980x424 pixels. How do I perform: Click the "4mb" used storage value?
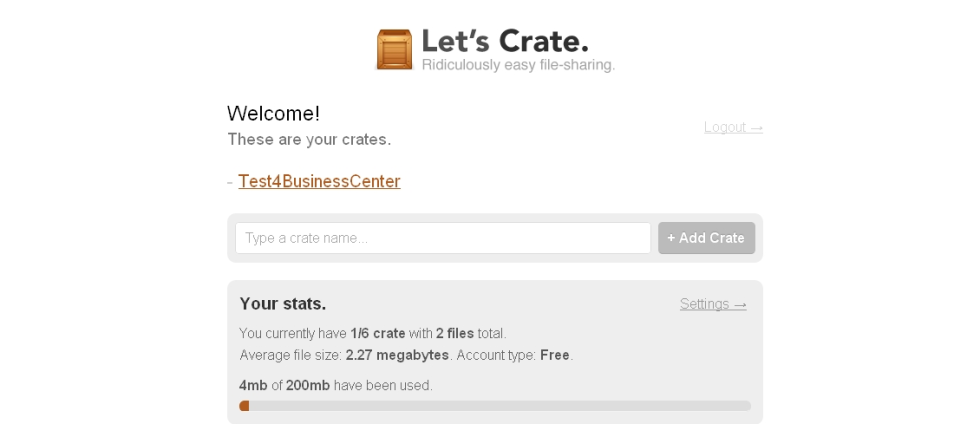[x=253, y=385]
